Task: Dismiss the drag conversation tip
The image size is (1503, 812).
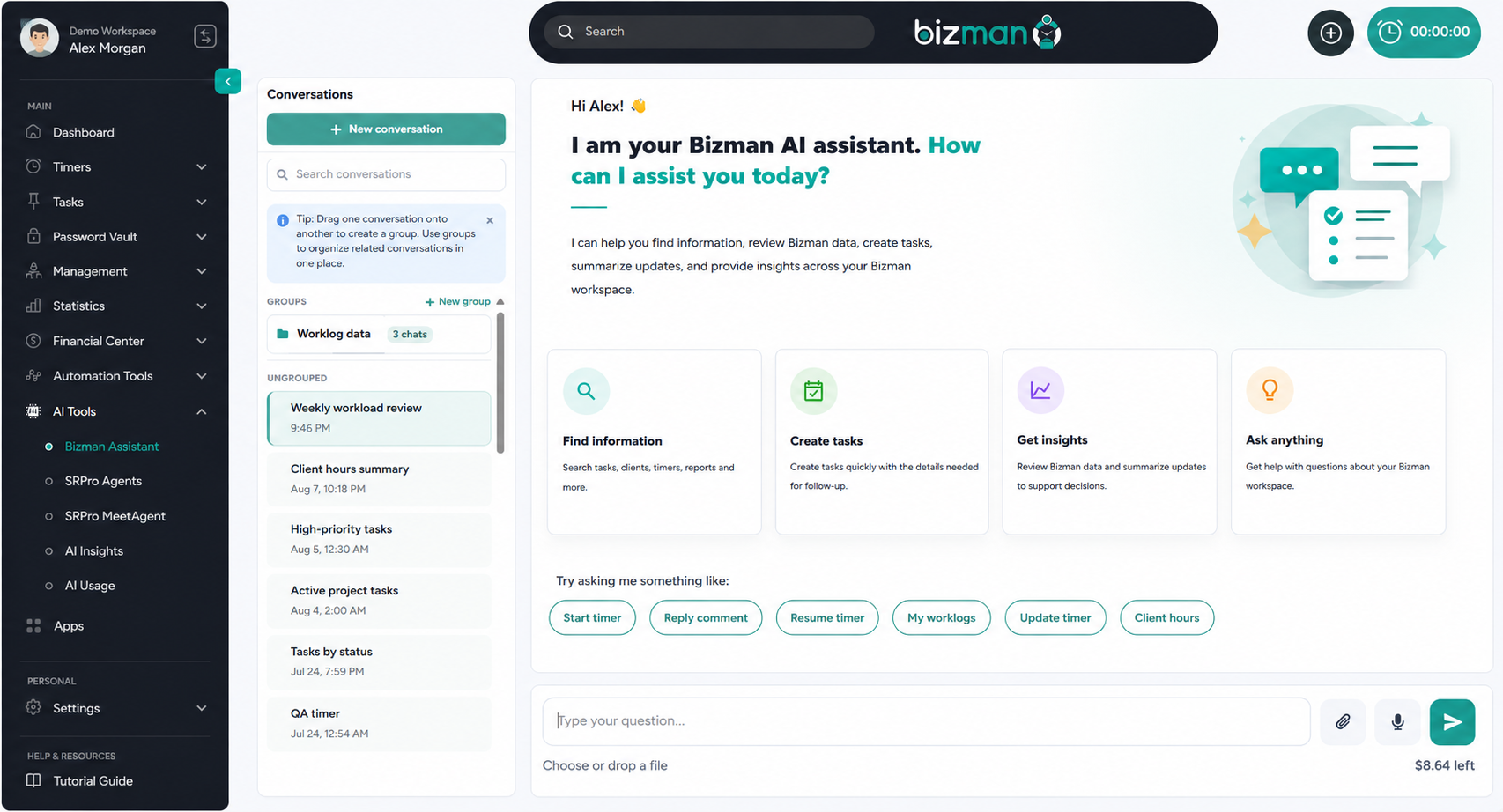Action: (x=490, y=220)
